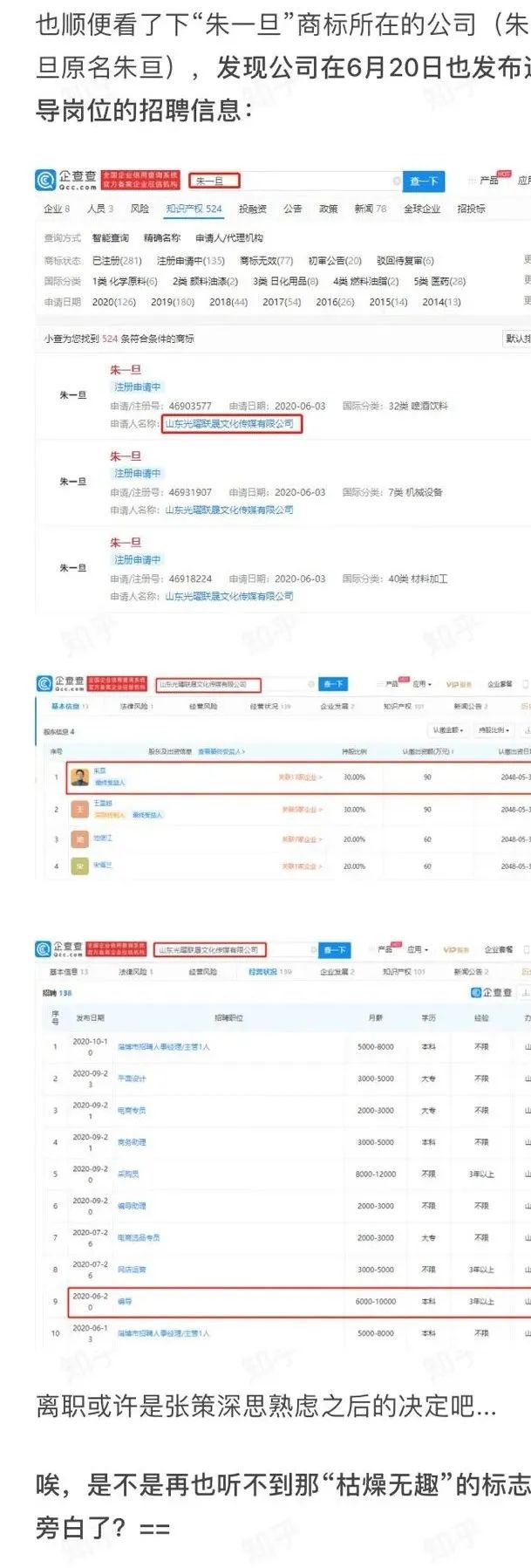This screenshot has height=1568, width=531.
Task: Open the 商务助理 job listing
Action: [132, 1142]
